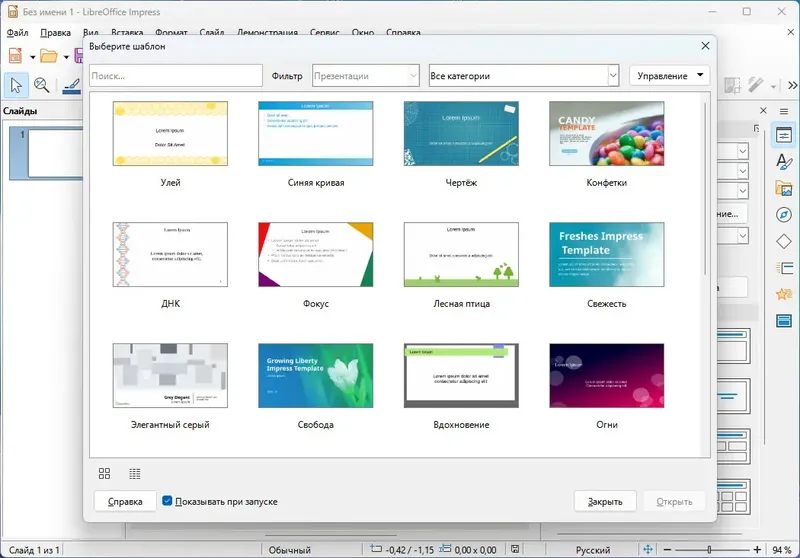Click the Help (Справка) button in dialog
Screen dimensions: 800x558
(x=125, y=501)
